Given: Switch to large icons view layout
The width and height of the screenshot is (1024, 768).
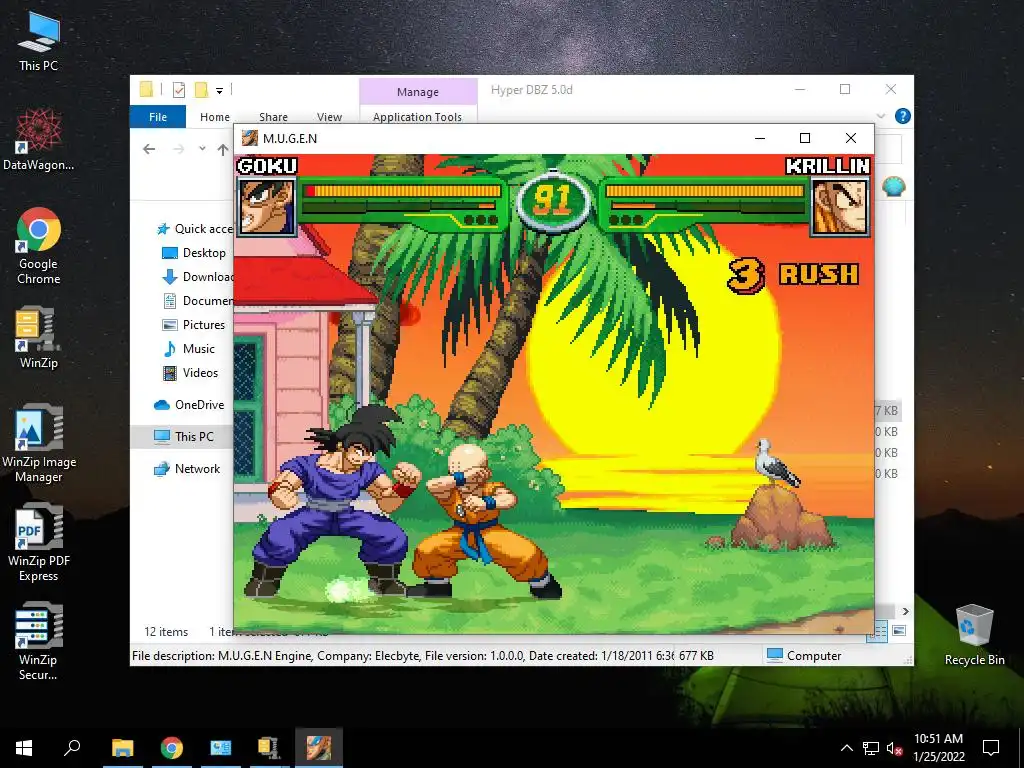Looking at the screenshot, I should (x=899, y=631).
